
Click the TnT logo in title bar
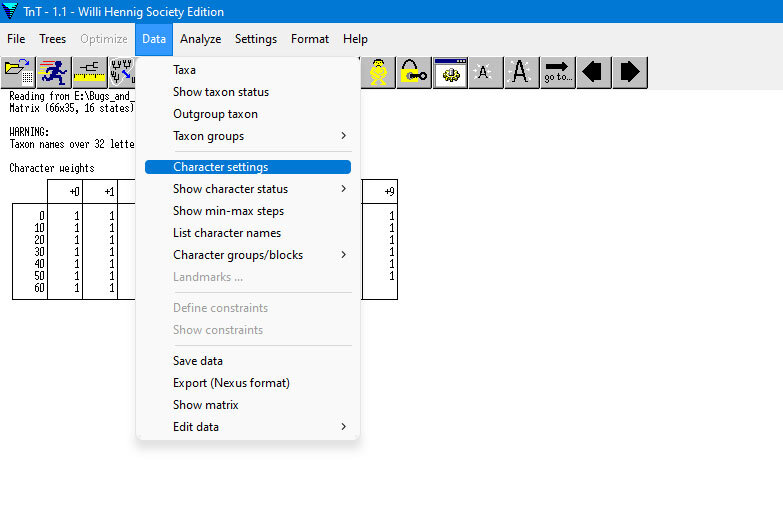9,11
